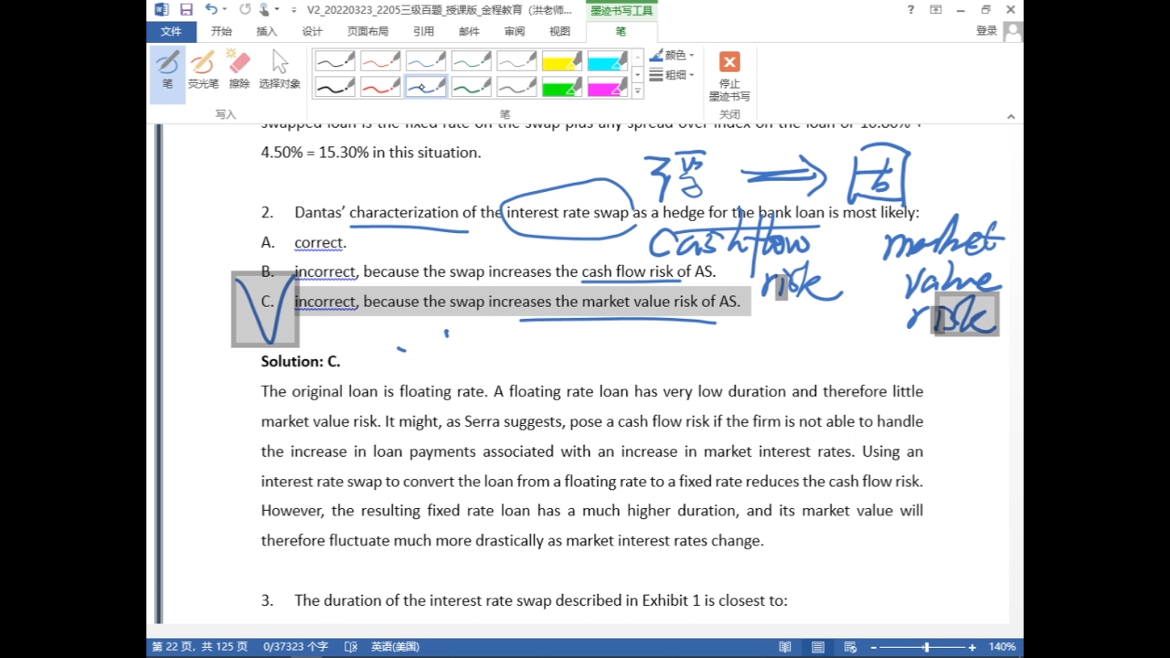
Task: Select the Highlighter (荧光笔) tool
Action: 203,71
